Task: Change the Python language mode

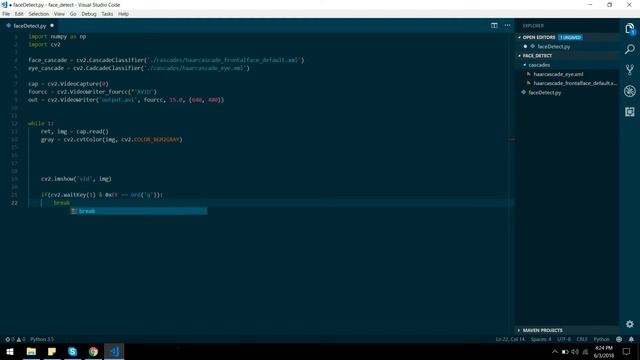Action: 601,339
